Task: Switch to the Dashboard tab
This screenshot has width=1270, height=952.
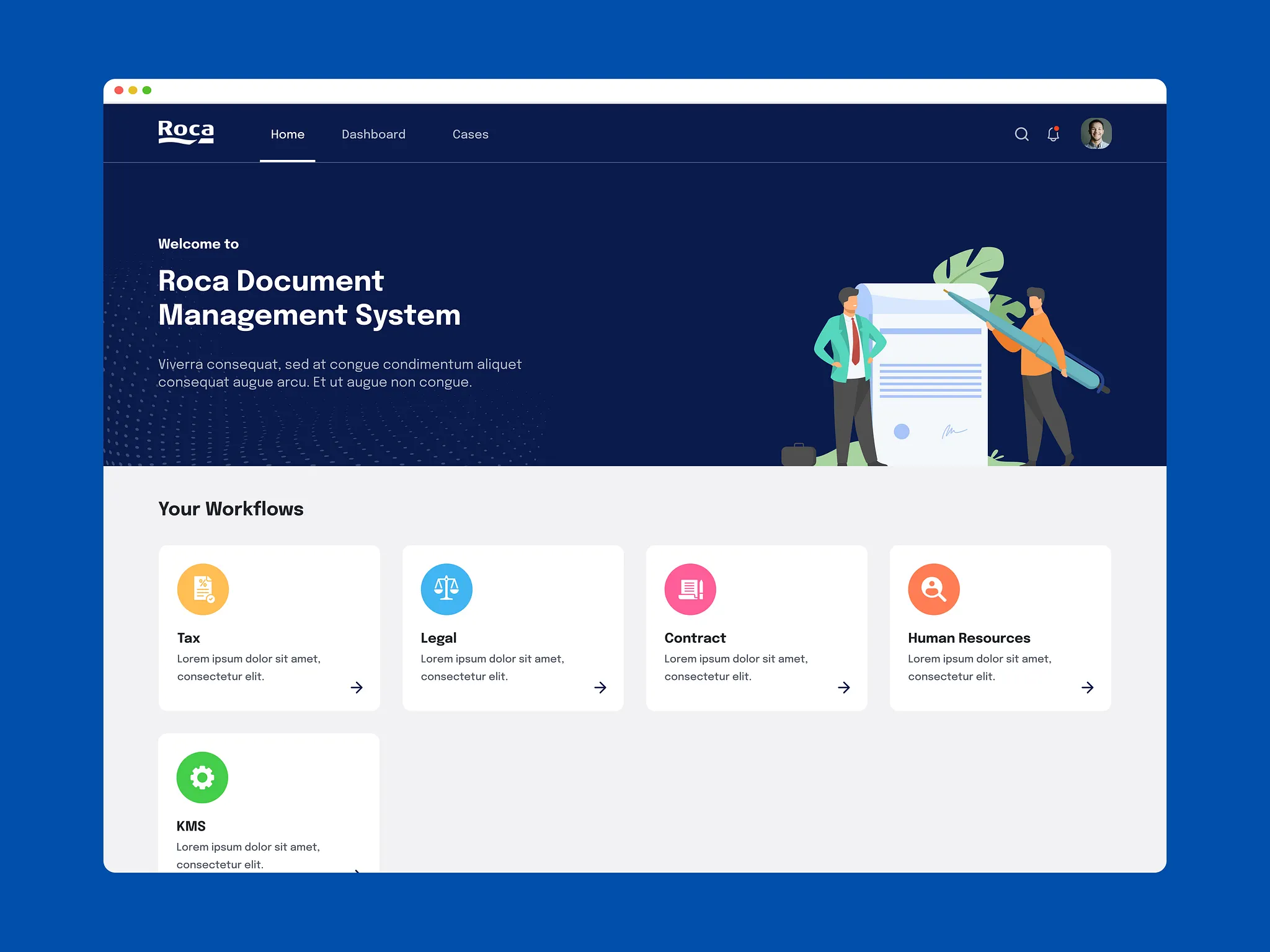Action: click(x=373, y=134)
